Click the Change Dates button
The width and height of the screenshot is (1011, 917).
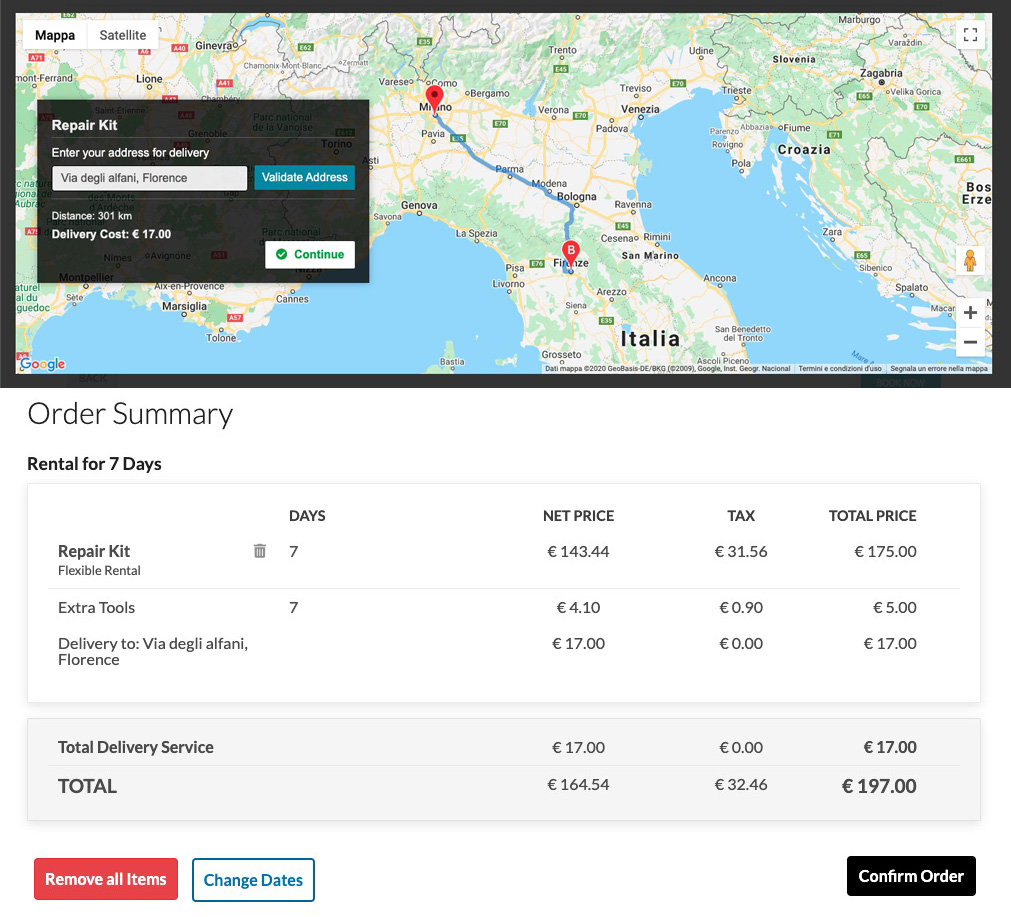tap(253, 880)
